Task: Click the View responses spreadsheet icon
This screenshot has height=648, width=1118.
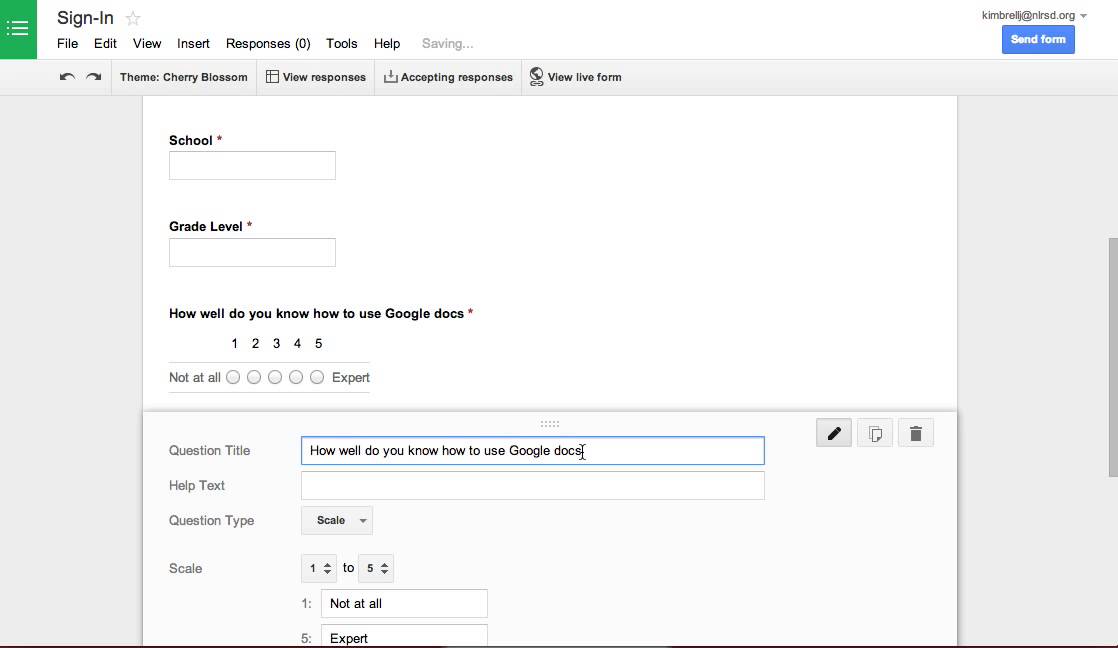Action: pyautogui.click(x=272, y=76)
